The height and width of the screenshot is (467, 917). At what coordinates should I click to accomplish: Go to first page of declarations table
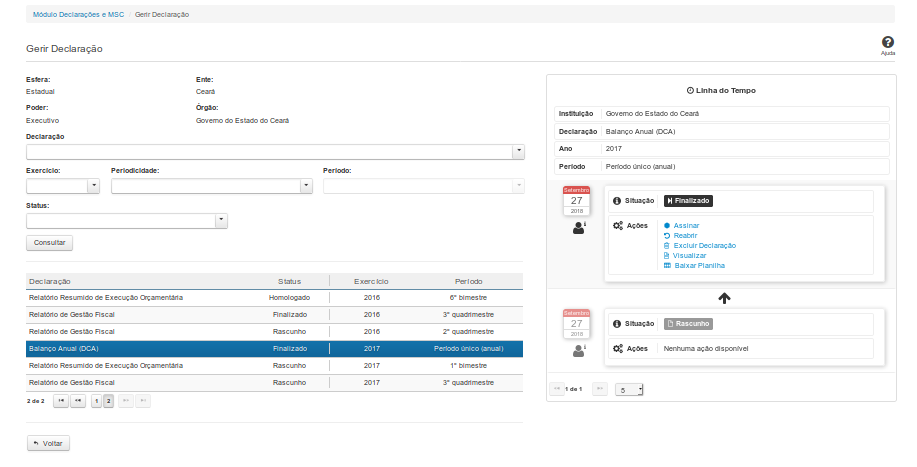click(61, 400)
